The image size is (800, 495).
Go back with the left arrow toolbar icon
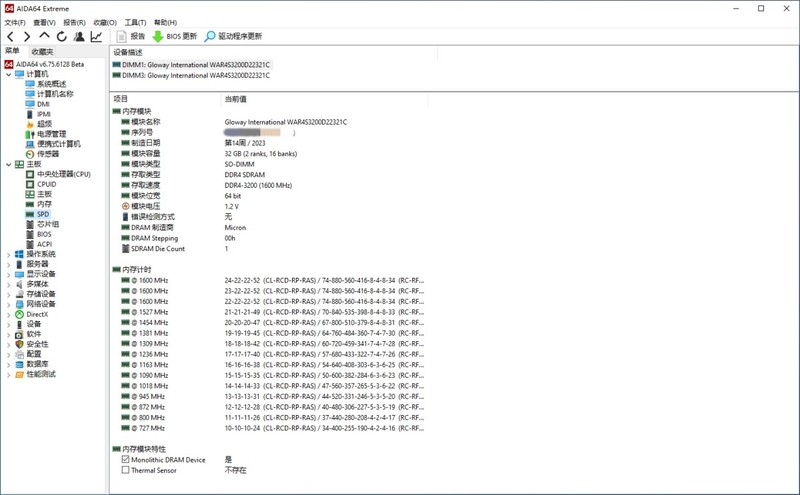(x=10, y=36)
